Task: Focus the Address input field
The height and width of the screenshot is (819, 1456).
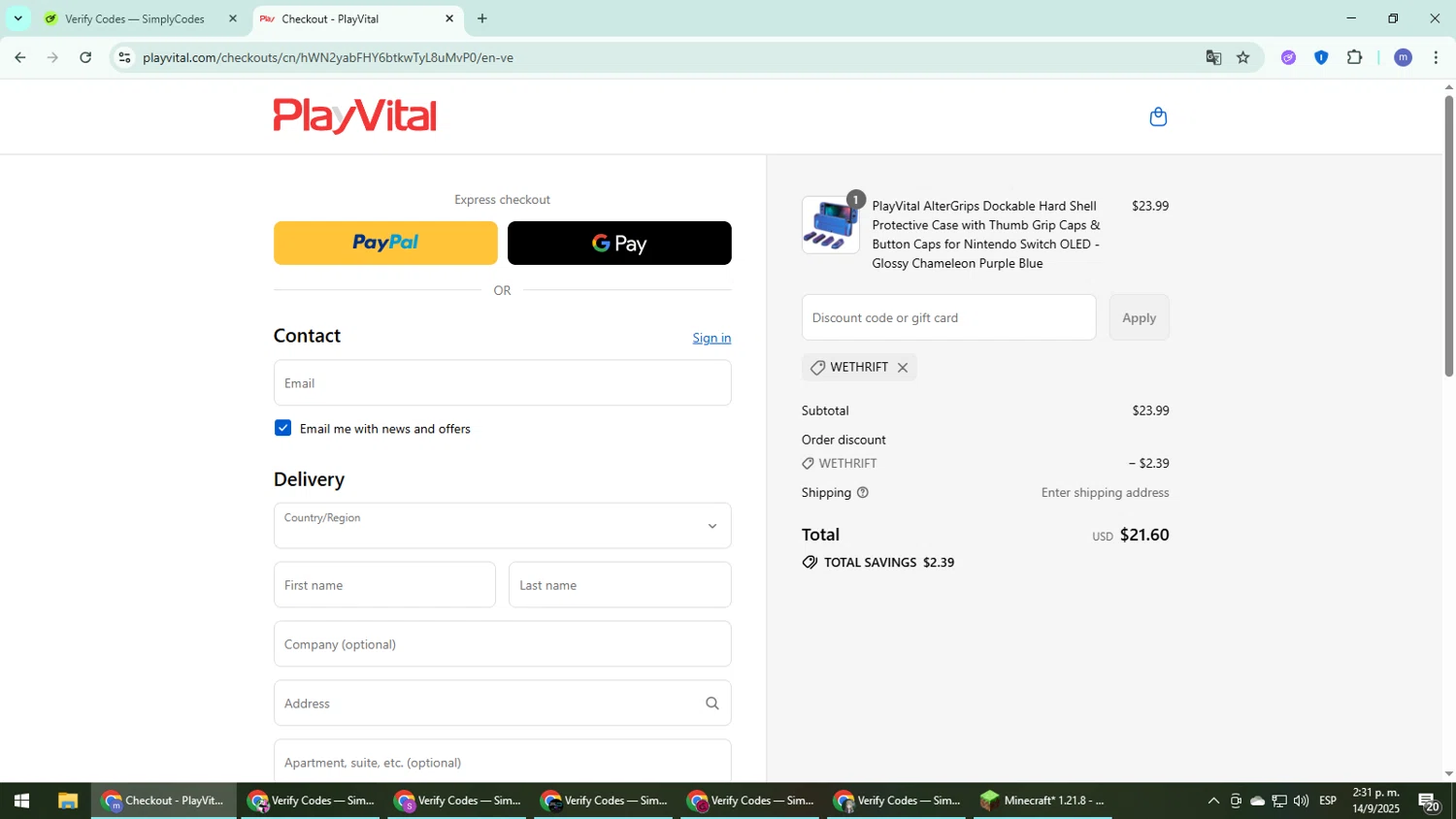Action: click(502, 704)
